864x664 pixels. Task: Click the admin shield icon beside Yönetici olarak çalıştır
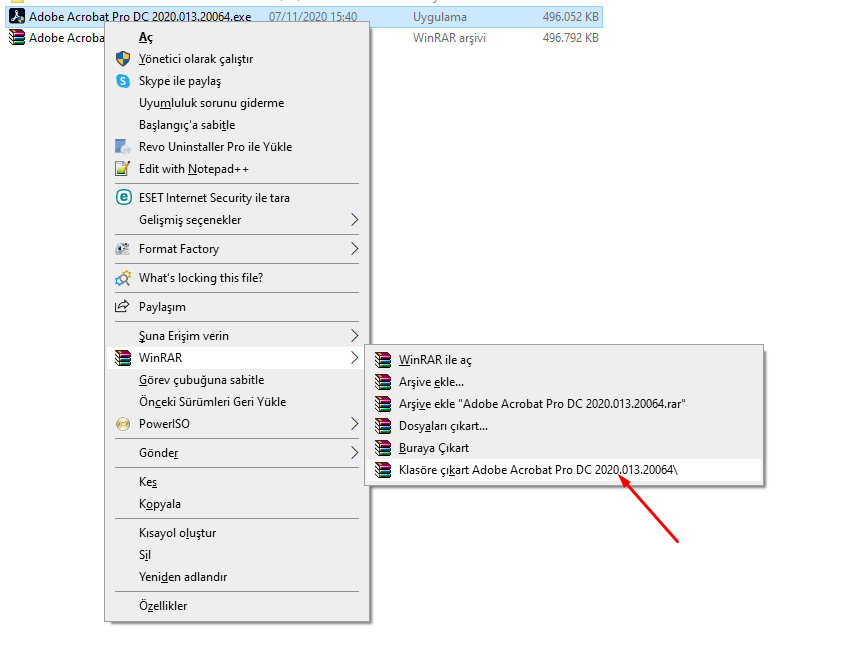123,58
